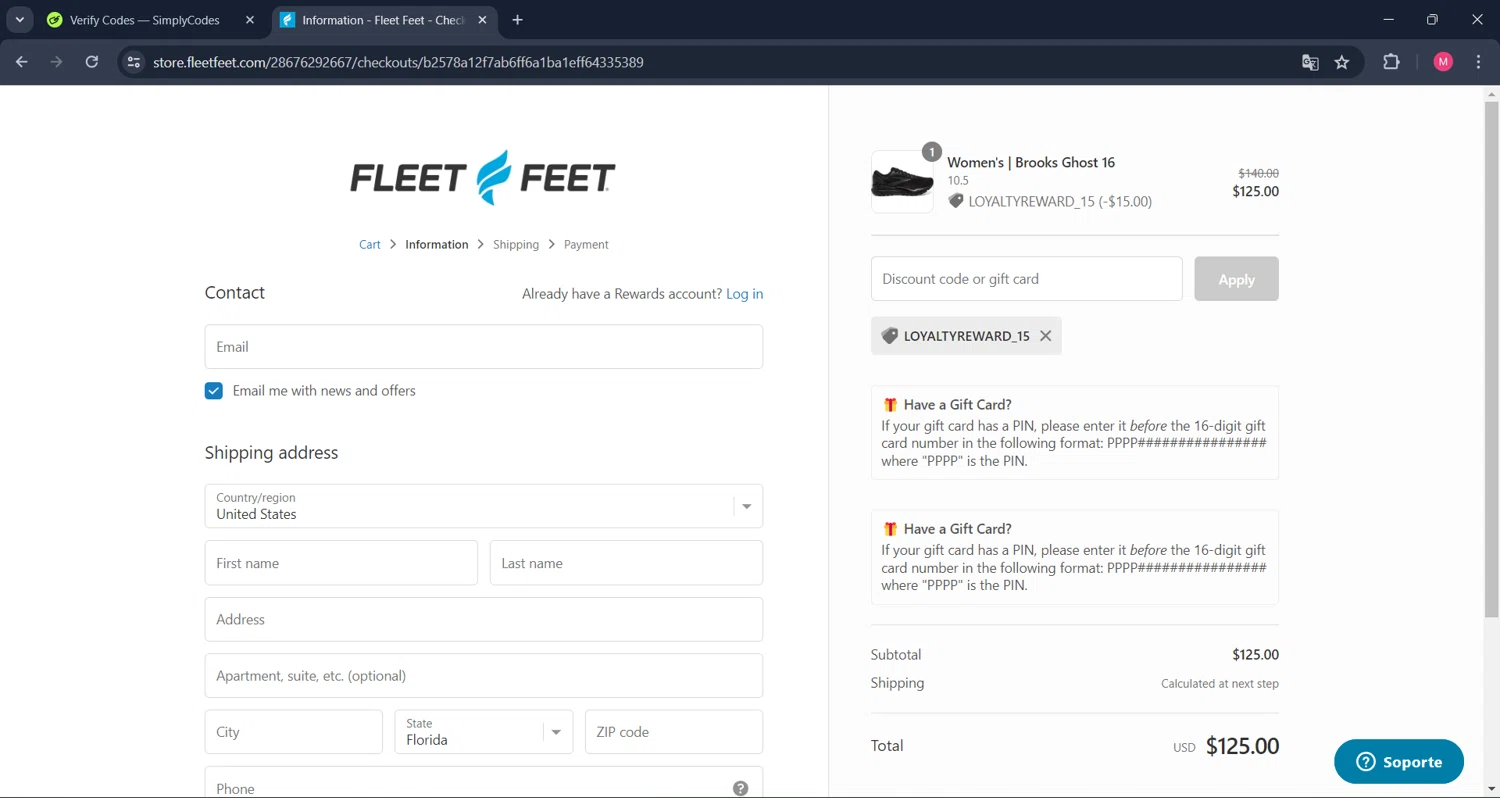
Task: Minimize the browser window
Action: (1388, 20)
